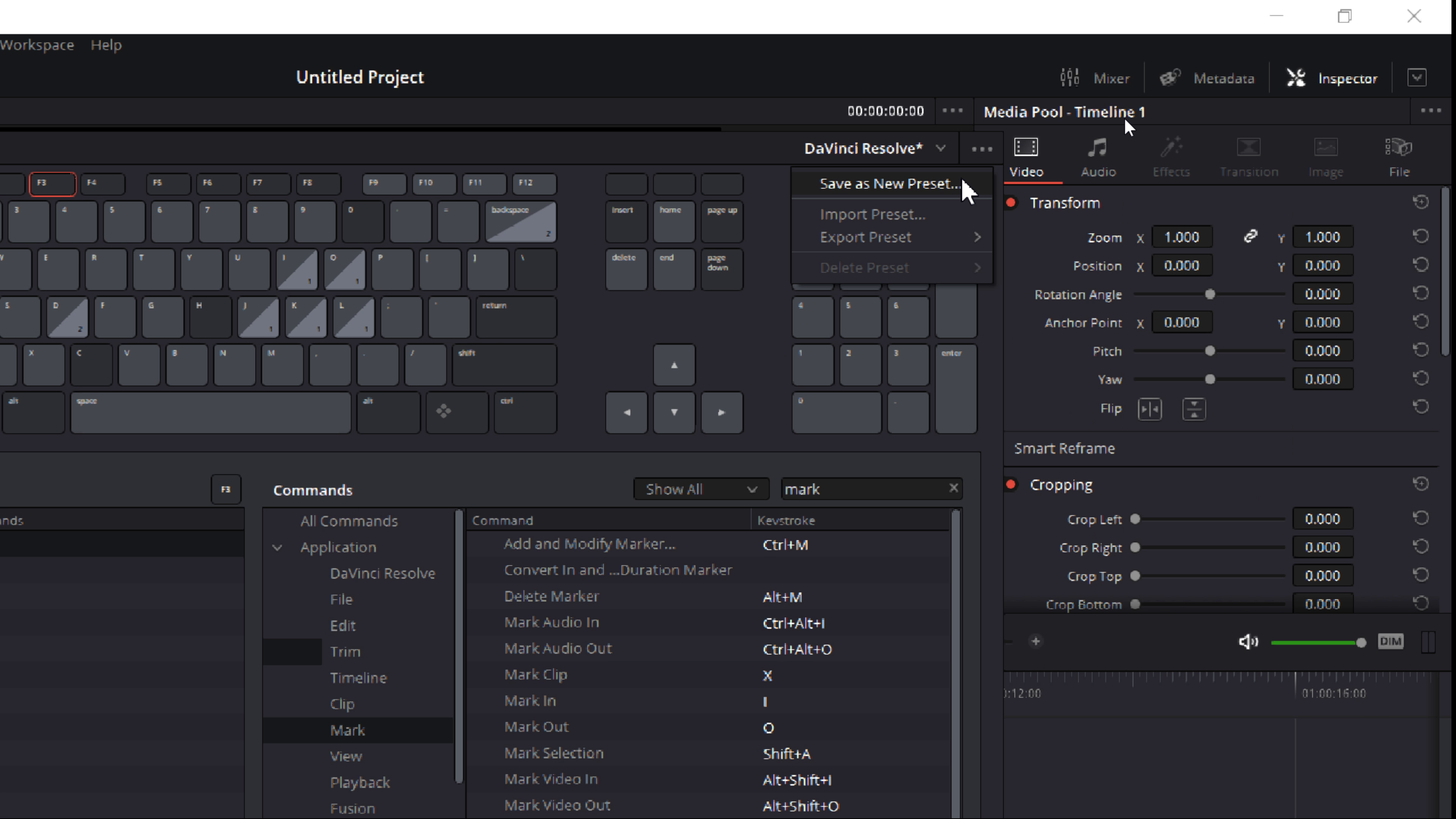Switch to Image inspector tab
This screenshot has width=1456, height=819.
pos(1326,158)
